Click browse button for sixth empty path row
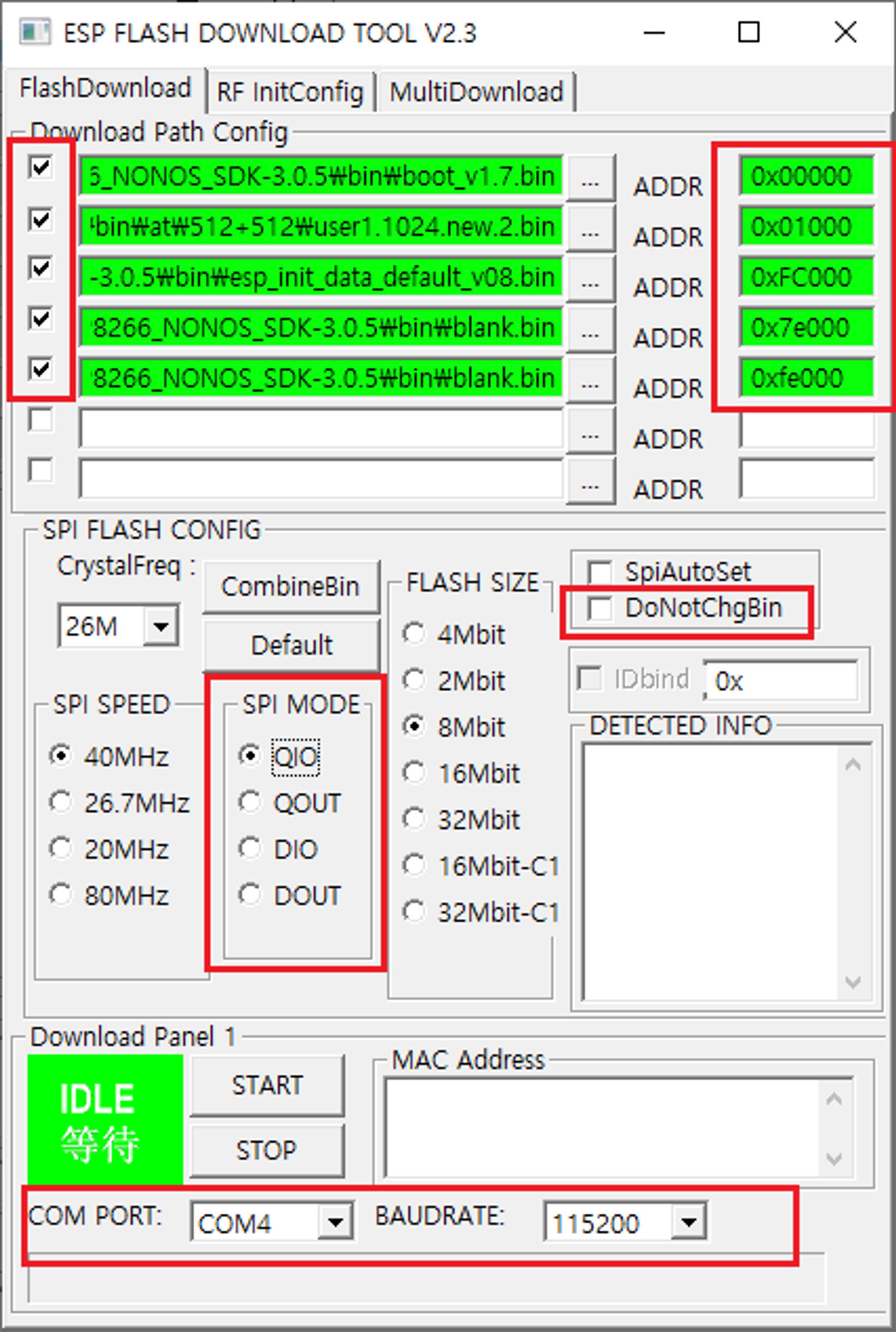Viewport: 896px width, 1332px height. [x=590, y=430]
